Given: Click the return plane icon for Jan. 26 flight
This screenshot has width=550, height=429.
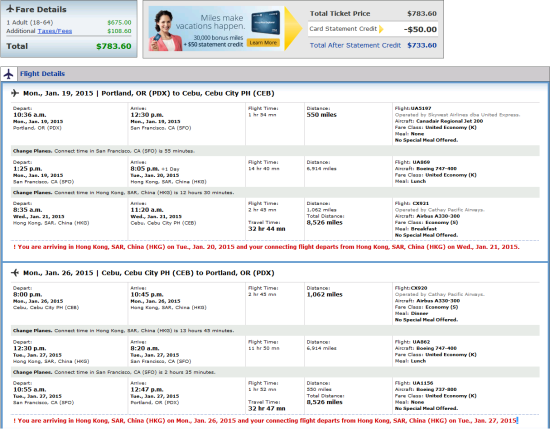Looking at the screenshot, I should [15, 273].
